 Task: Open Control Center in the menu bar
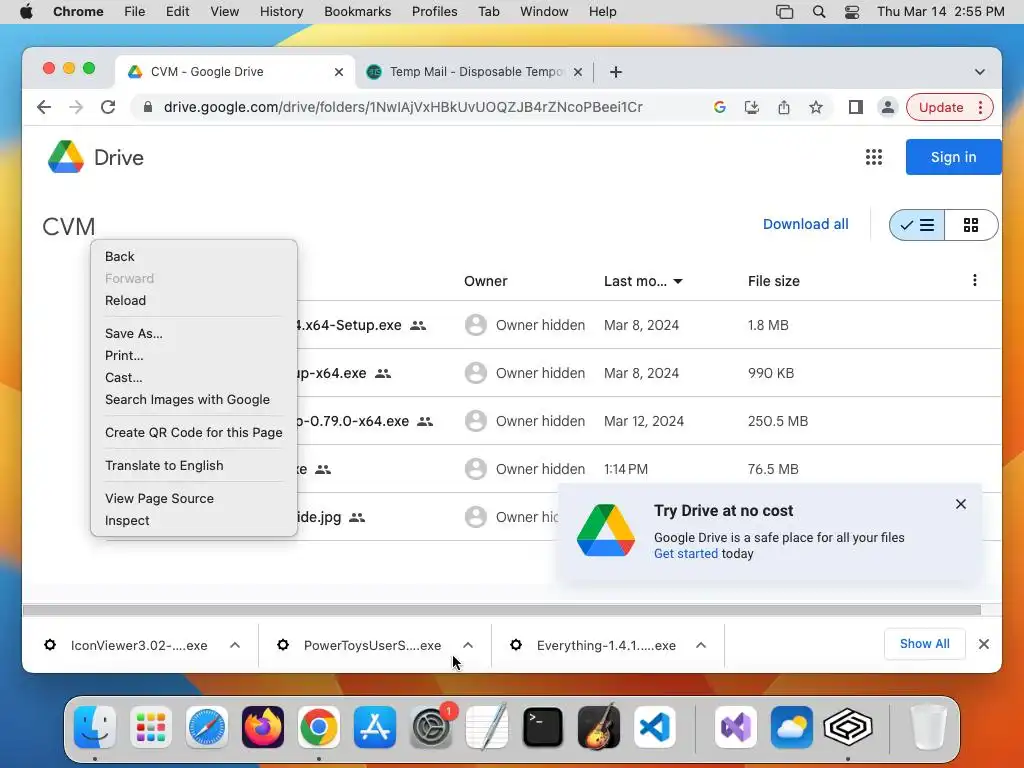pyautogui.click(x=852, y=12)
